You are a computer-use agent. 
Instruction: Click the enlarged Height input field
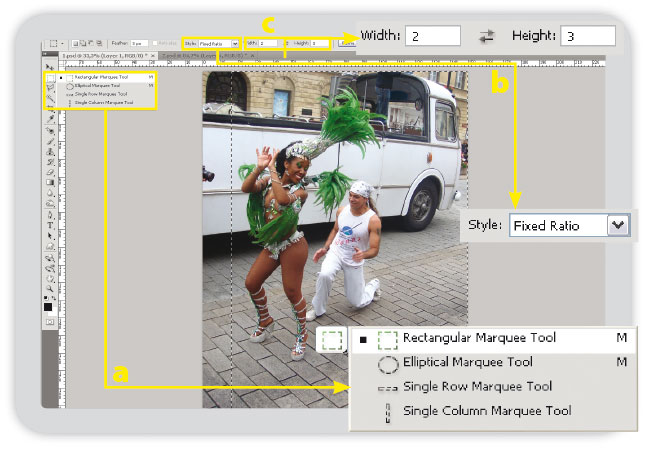click(580, 36)
